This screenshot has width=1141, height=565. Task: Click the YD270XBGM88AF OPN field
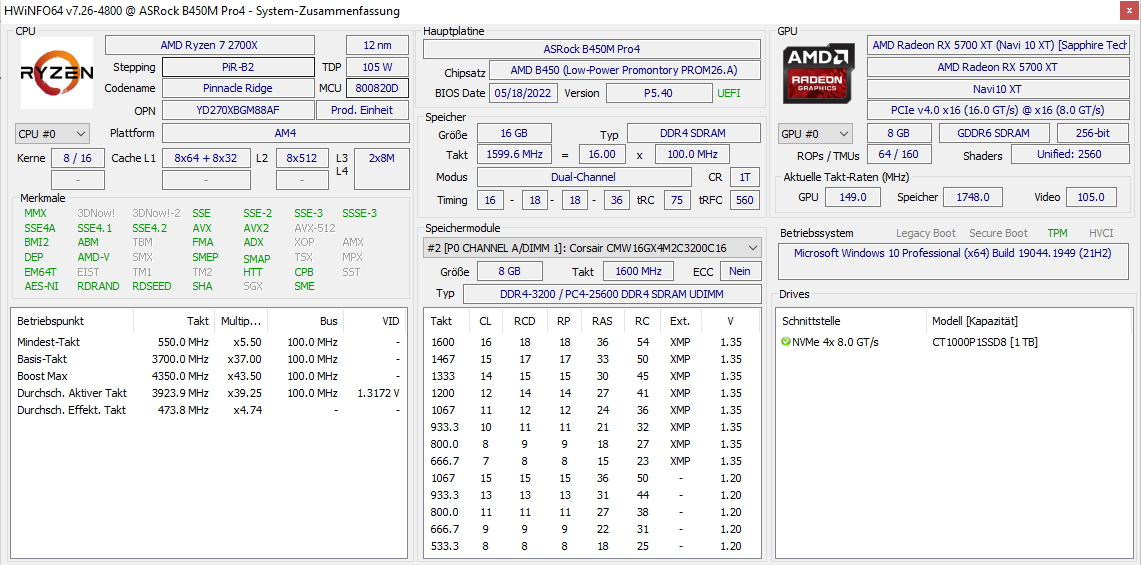pos(238,110)
